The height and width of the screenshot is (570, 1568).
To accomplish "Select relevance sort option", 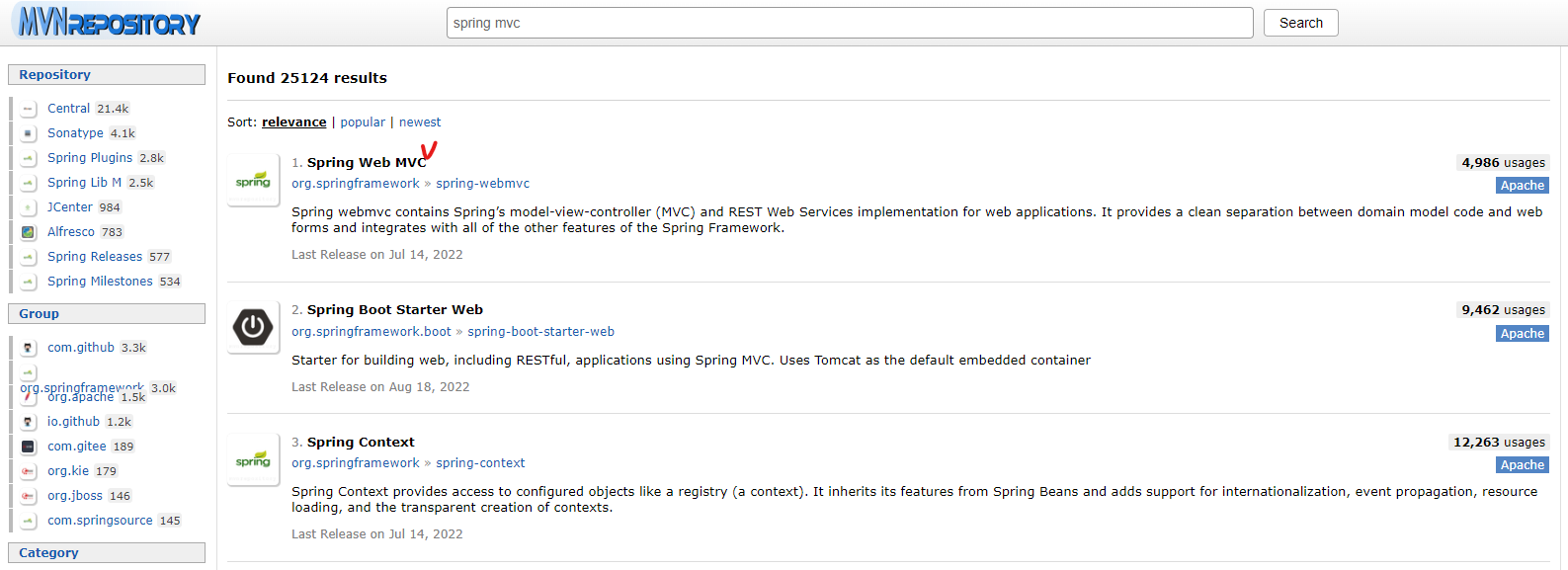I will pos(293,122).
